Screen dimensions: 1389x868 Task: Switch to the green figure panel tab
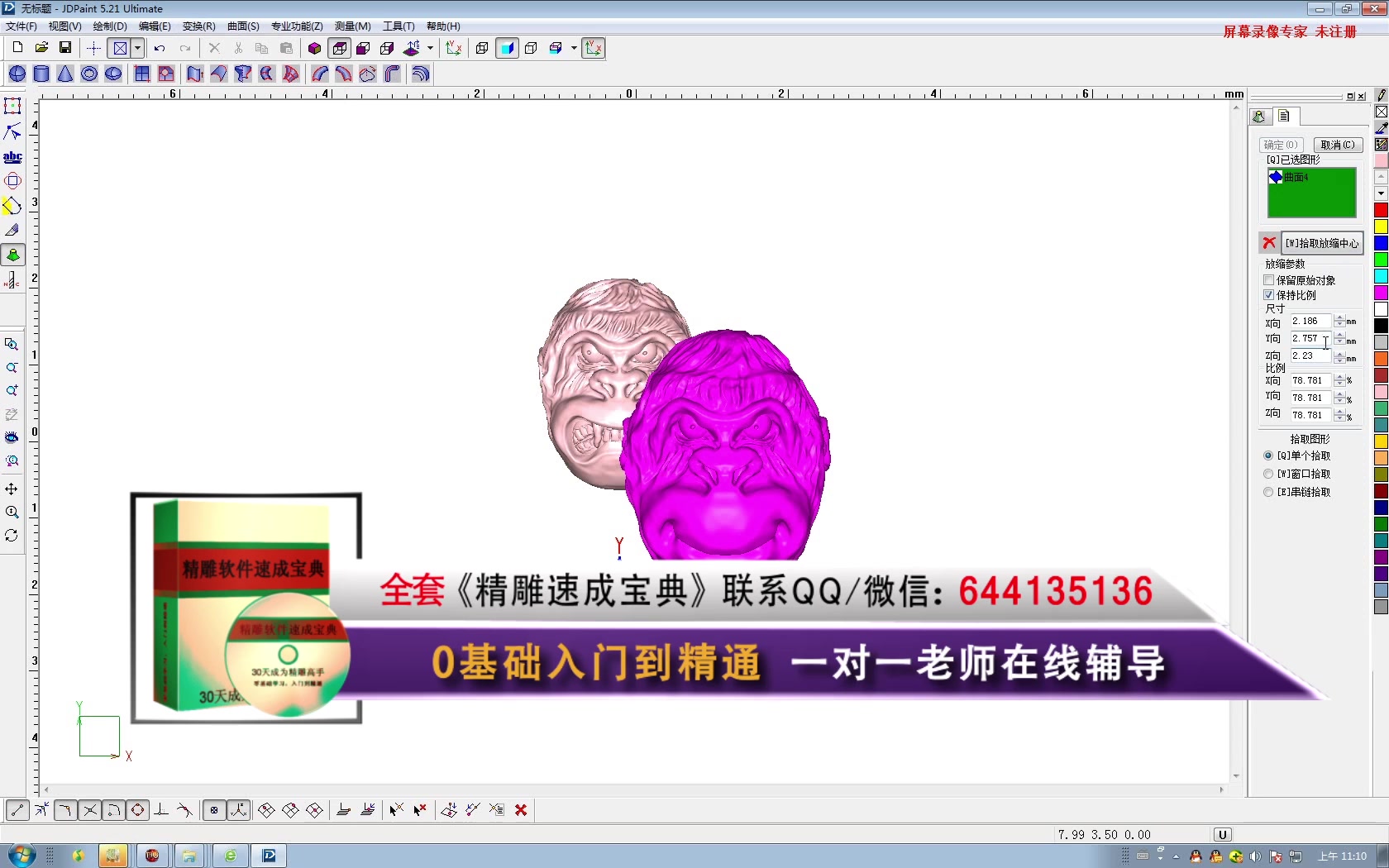tap(1259, 117)
